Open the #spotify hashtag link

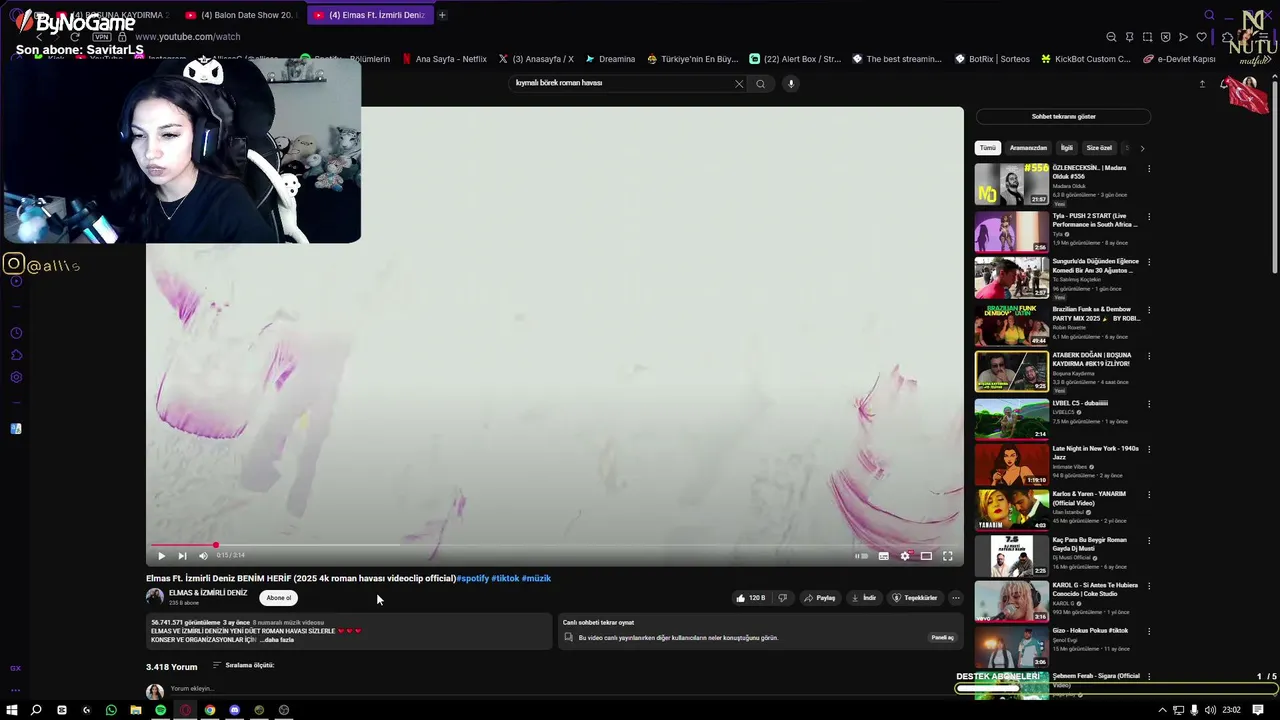click(473, 578)
